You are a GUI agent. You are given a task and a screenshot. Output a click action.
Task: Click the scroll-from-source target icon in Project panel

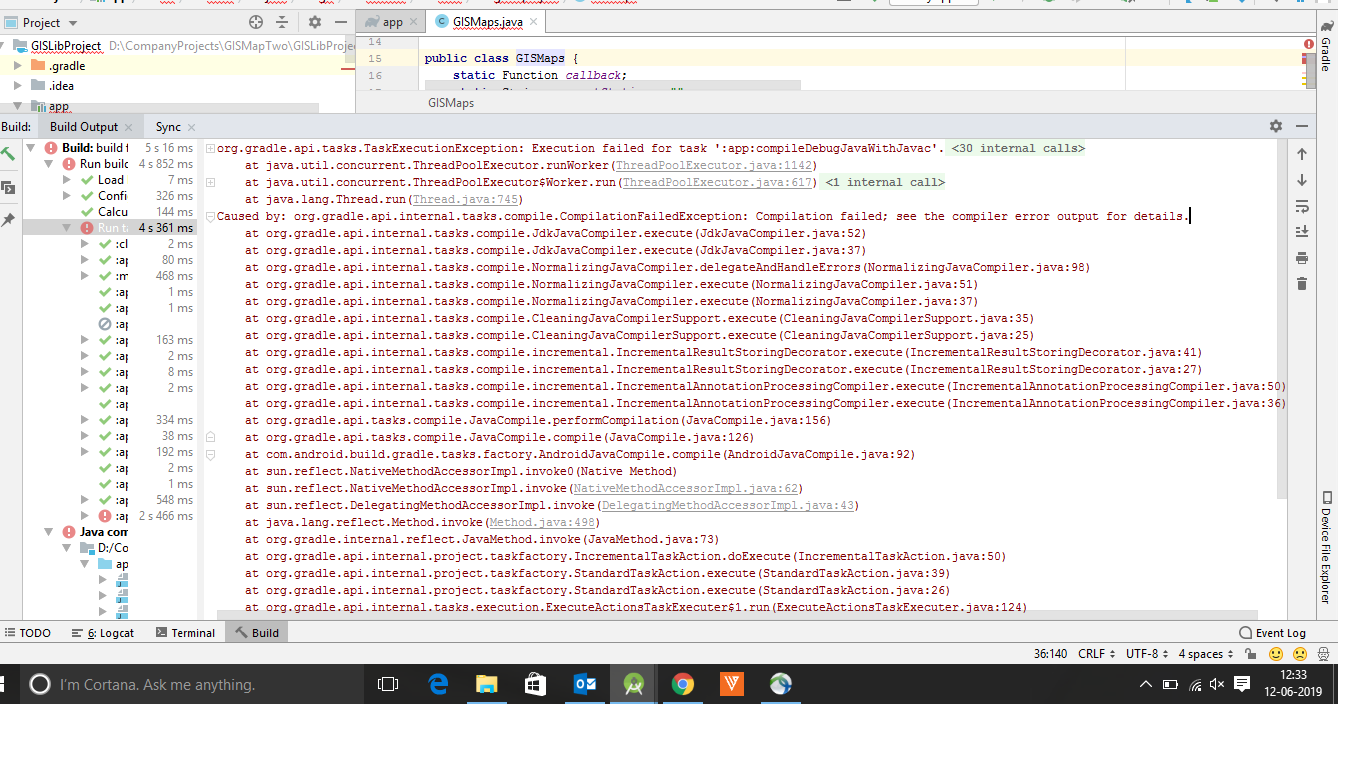tap(255, 22)
